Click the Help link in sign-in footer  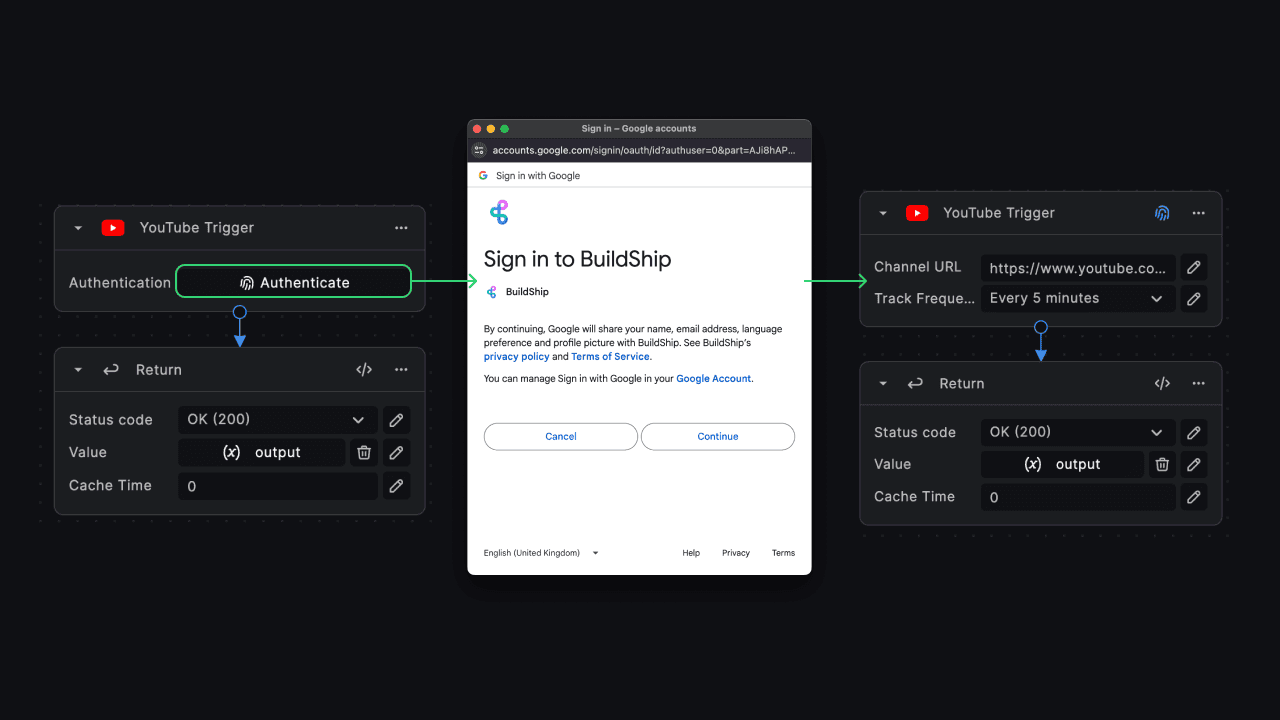pyautogui.click(x=691, y=553)
